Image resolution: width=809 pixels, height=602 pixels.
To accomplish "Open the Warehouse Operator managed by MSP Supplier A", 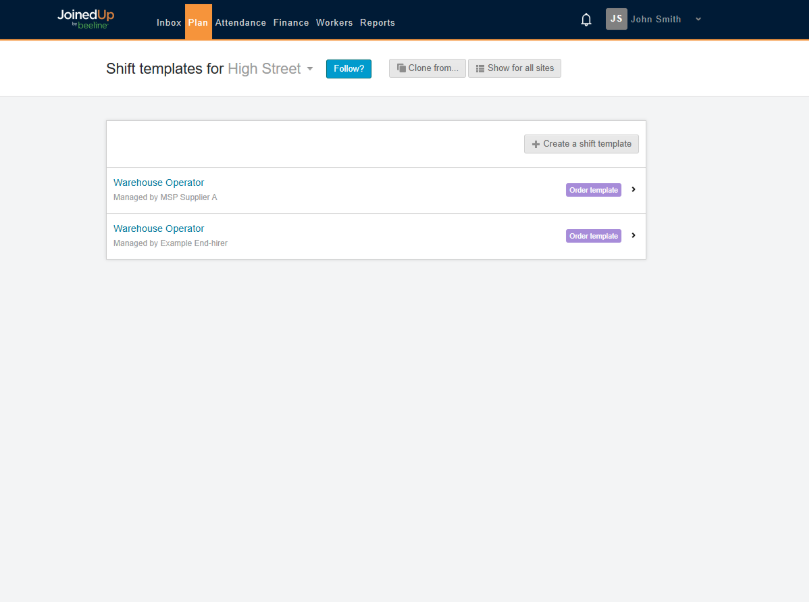I will tap(158, 182).
